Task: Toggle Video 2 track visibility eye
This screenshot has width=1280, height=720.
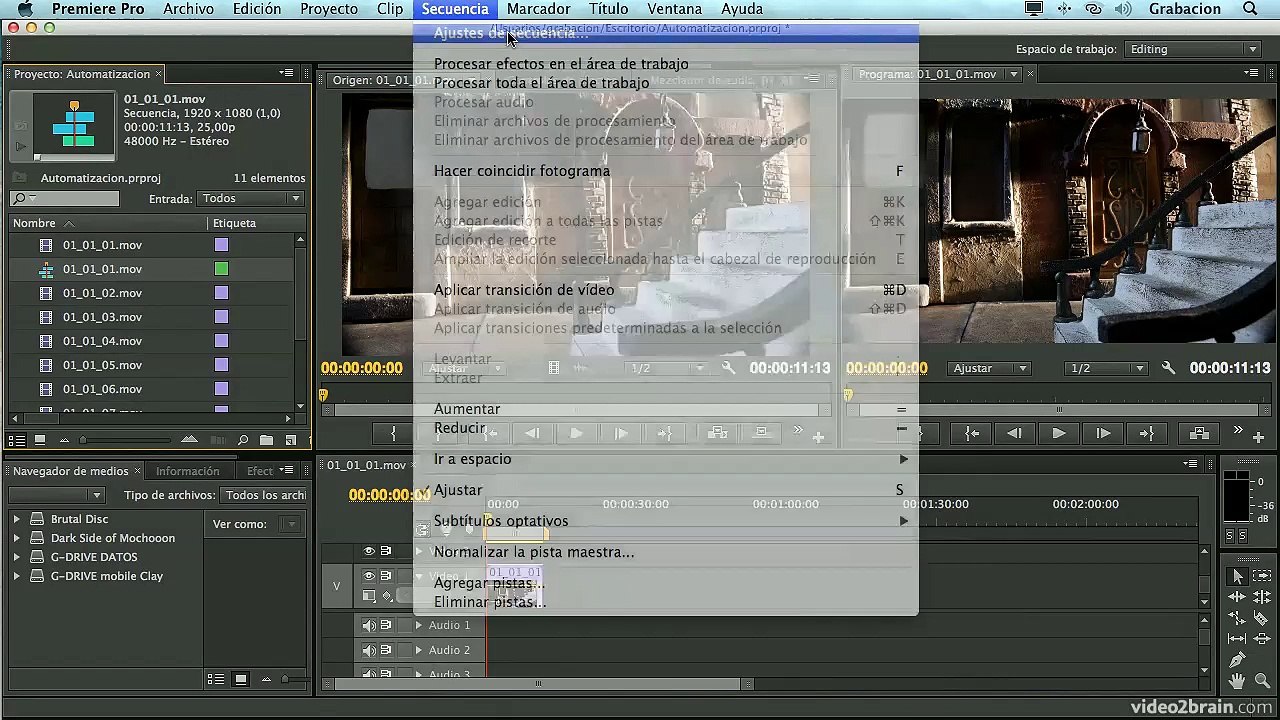Action: point(369,551)
